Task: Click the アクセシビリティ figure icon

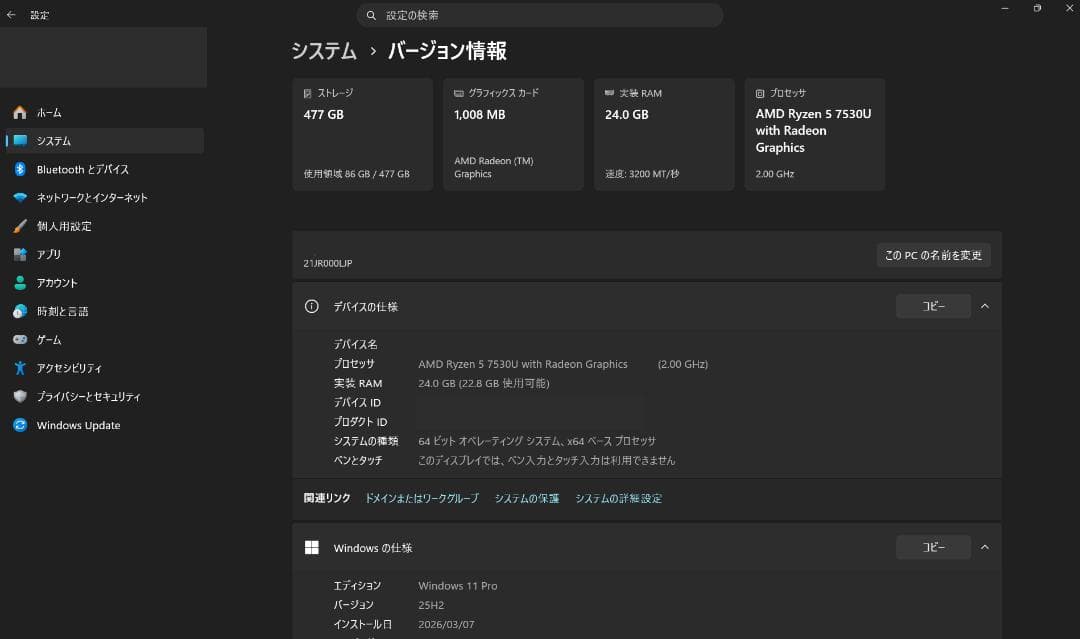Action: click(20, 368)
